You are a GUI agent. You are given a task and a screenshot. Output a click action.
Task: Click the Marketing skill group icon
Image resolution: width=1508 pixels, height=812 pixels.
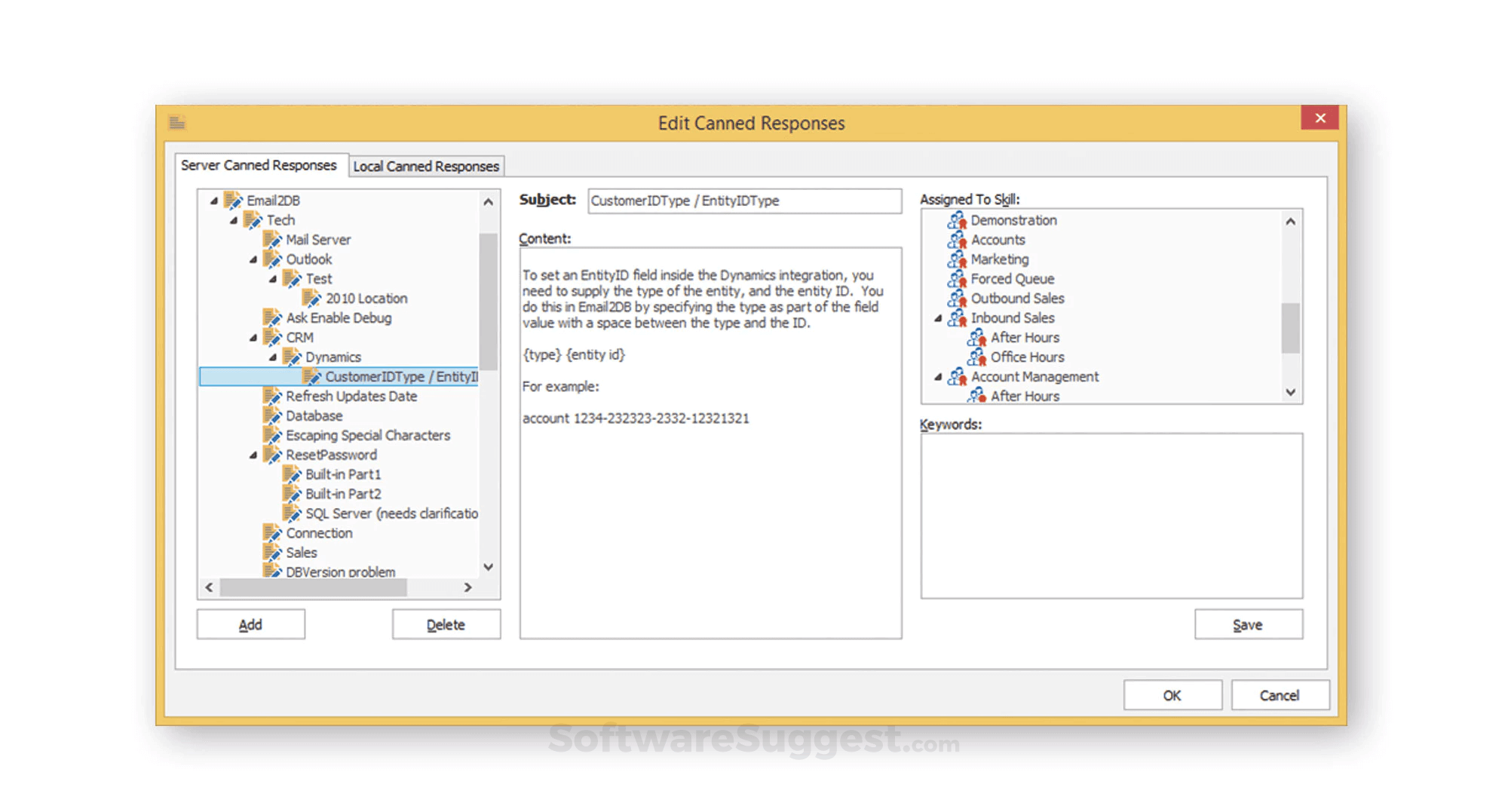[x=957, y=259]
